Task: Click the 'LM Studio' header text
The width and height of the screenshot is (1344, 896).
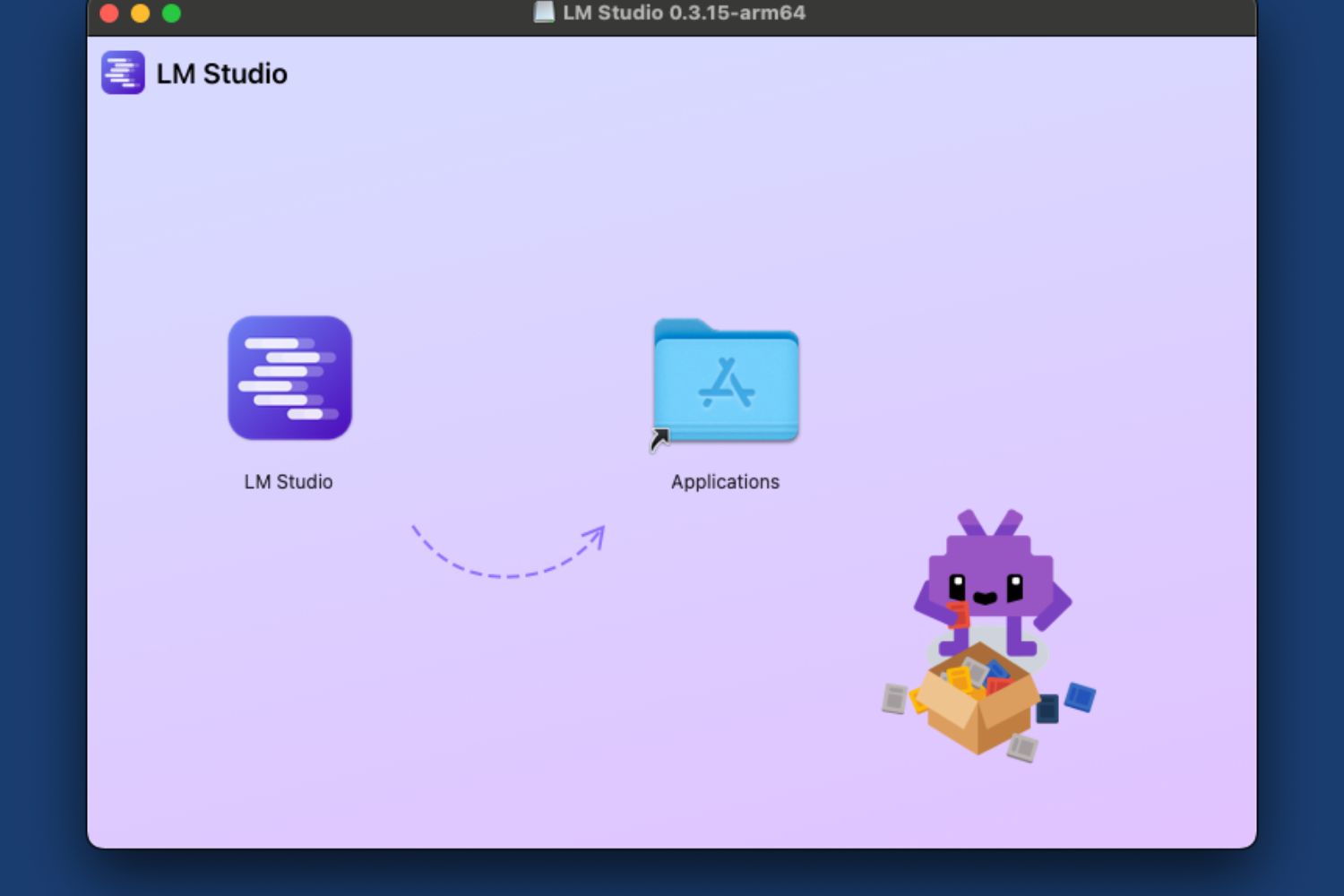Action: [x=222, y=73]
